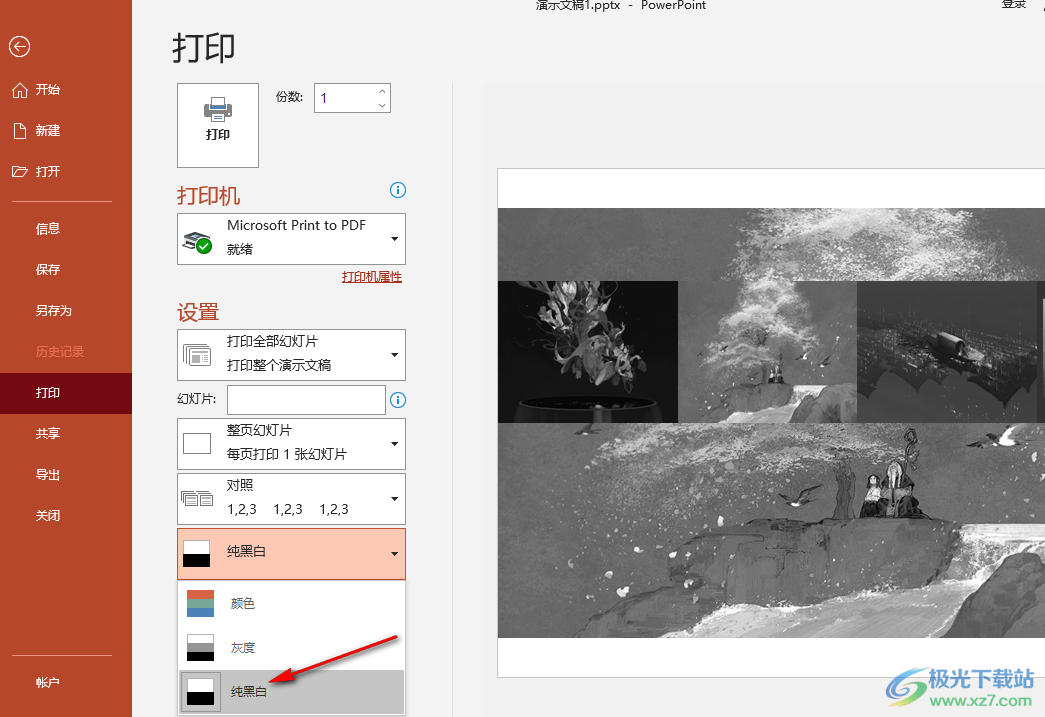The width and height of the screenshot is (1045, 717).
Task: Click the 份数 copies input field
Action: 345,98
